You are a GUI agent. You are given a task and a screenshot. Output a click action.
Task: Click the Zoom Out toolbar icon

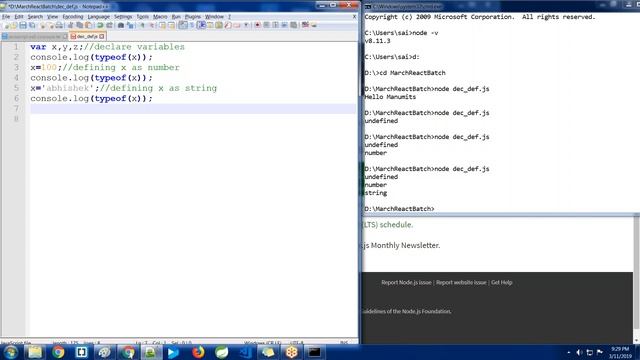151,25
